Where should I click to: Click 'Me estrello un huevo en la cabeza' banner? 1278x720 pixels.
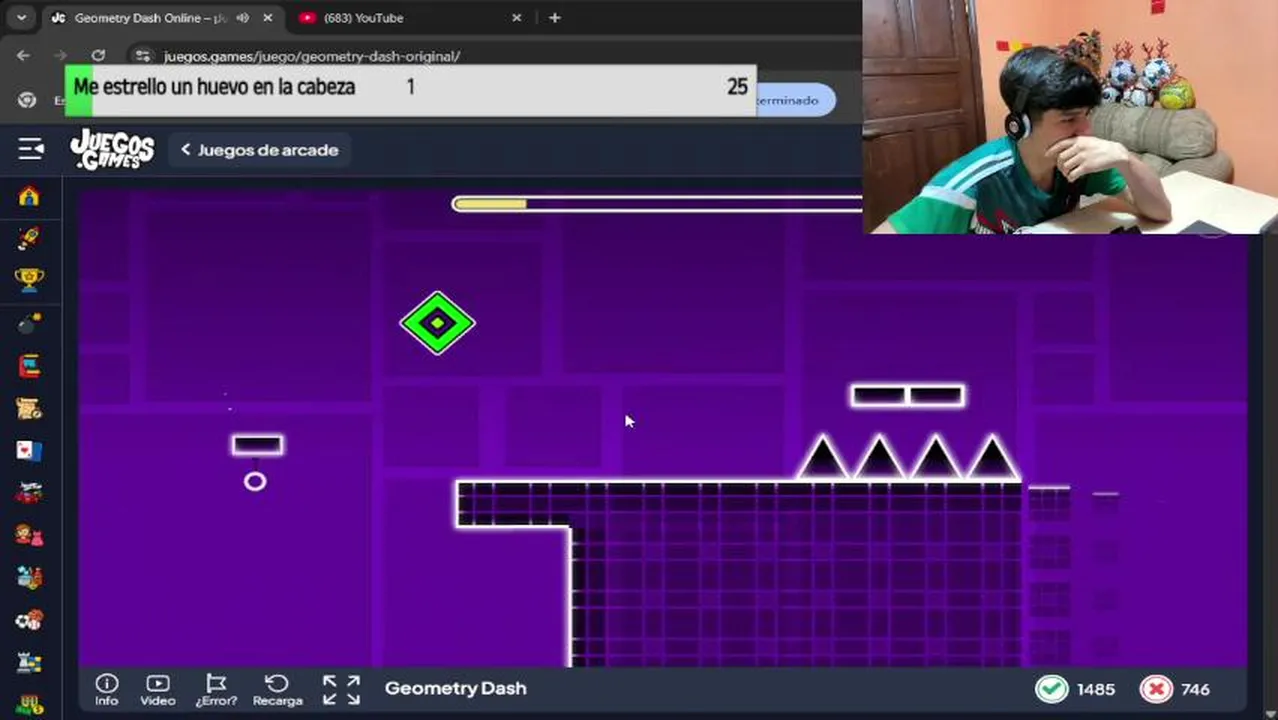(410, 90)
